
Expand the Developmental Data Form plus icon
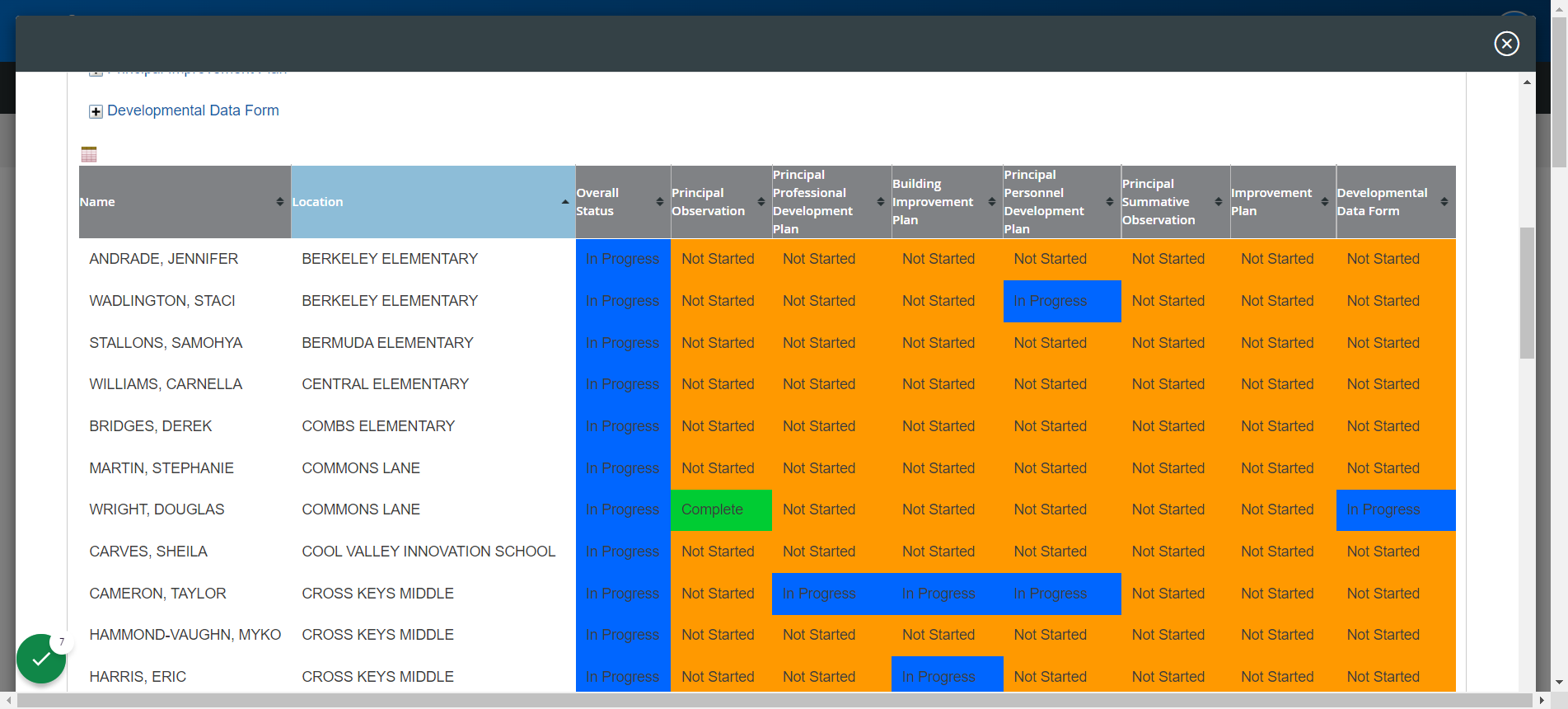pos(96,111)
